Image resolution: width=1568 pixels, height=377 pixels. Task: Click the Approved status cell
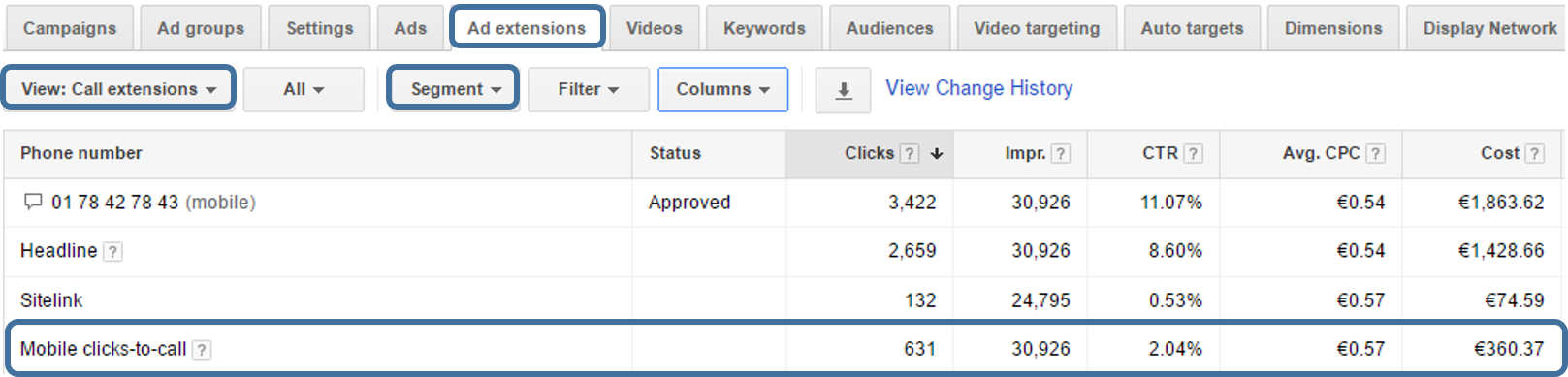tap(689, 203)
